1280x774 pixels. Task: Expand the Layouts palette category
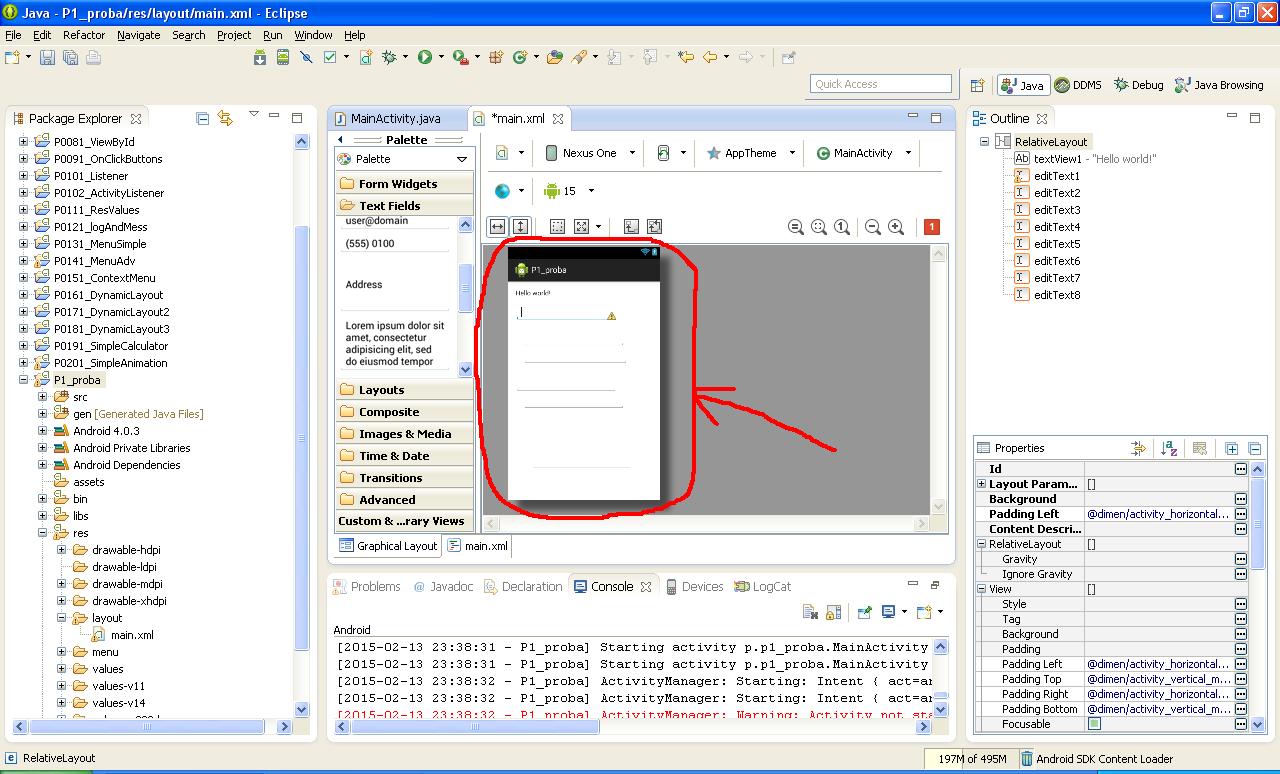(x=404, y=390)
